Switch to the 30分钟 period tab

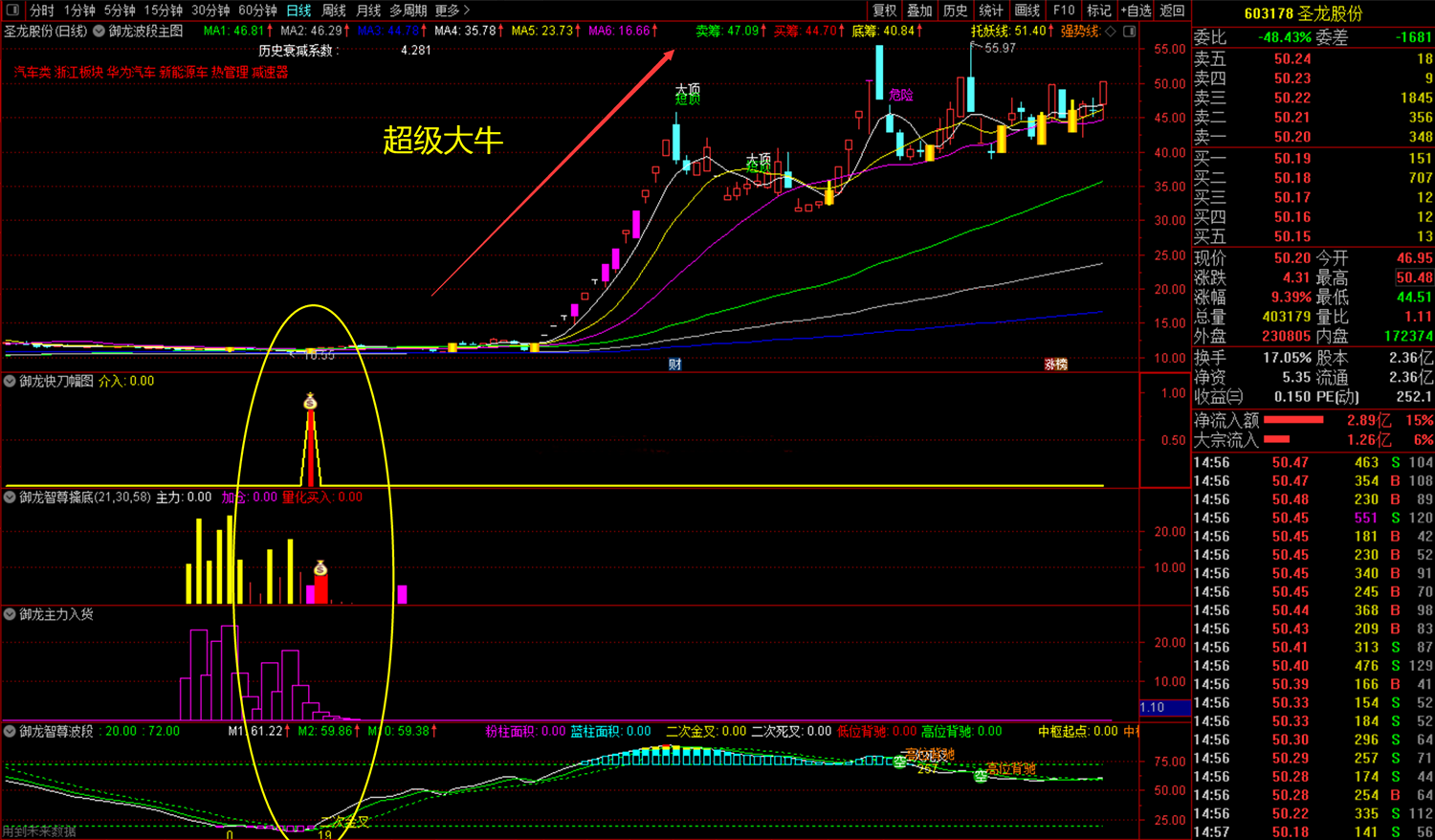(x=210, y=11)
